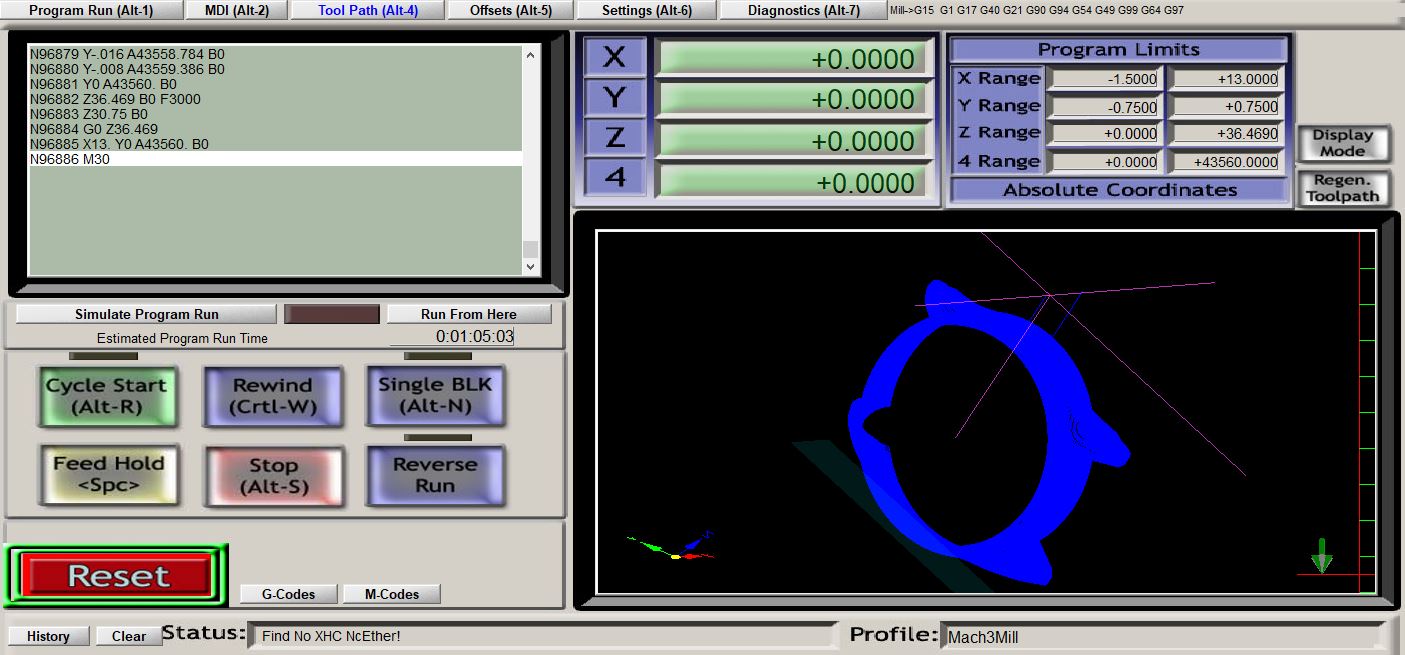The height and width of the screenshot is (655, 1405).
Task: Open the Offsets (Alt-5) tab
Action: point(510,11)
